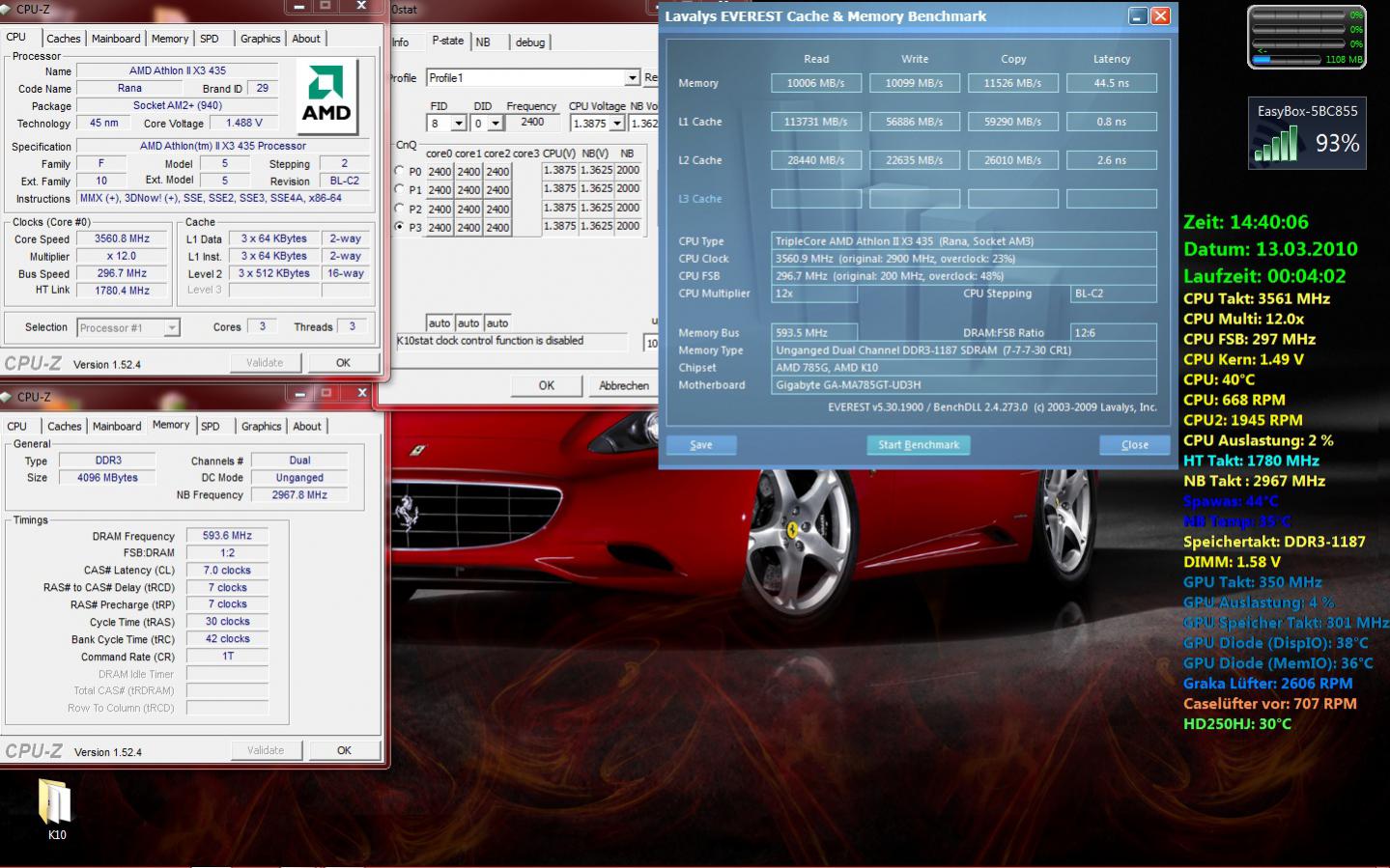Open the Graphics tab in the CPU-Z memory timings window
The width and height of the screenshot is (1390, 868).
tap(261, 426)
